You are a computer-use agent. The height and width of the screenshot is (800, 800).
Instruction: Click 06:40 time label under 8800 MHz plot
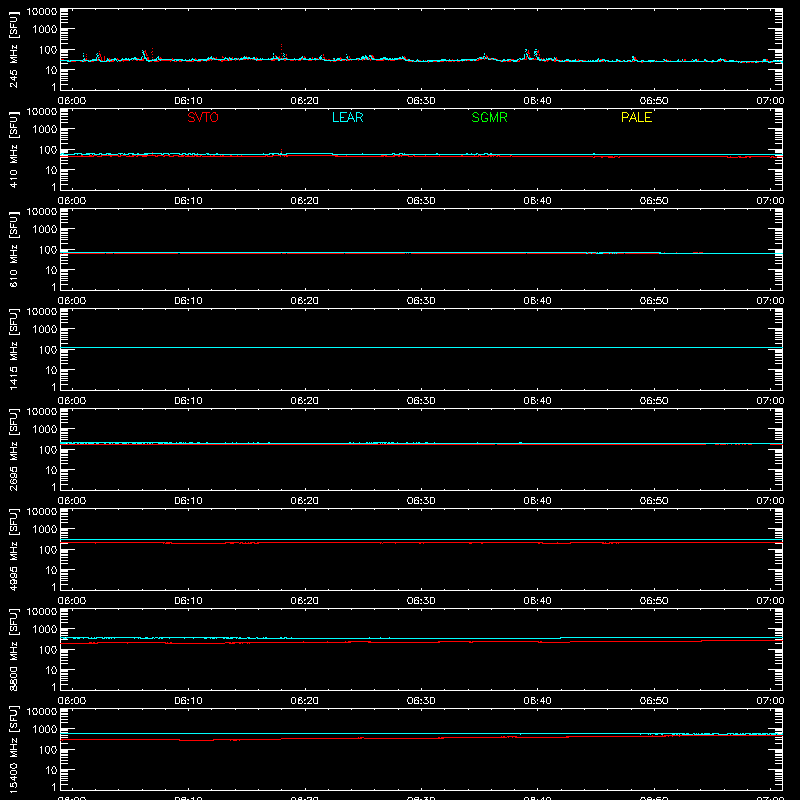pos(537,701)
